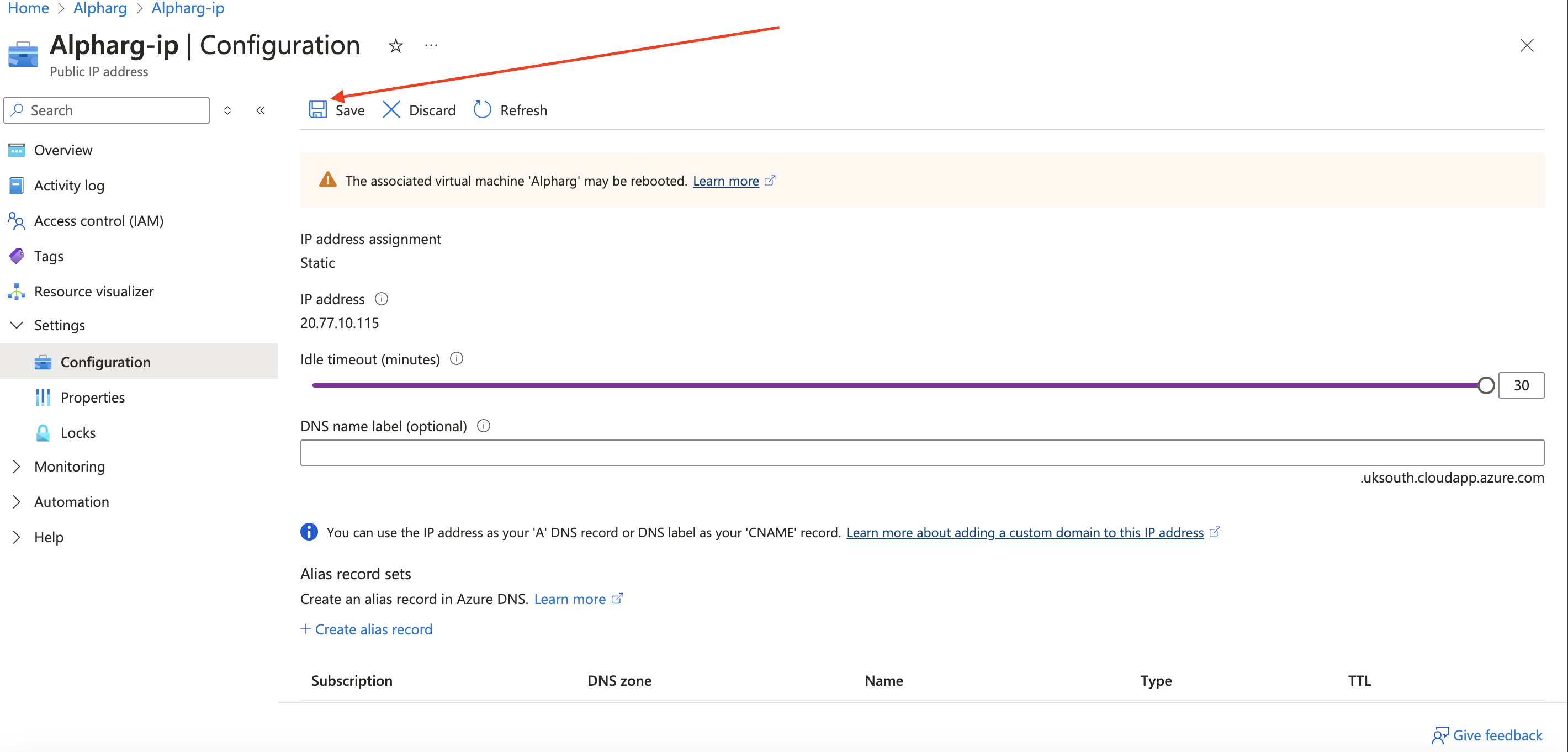Click the Name column header
The height and width of the screenshot is (752, 1568).
883,680
